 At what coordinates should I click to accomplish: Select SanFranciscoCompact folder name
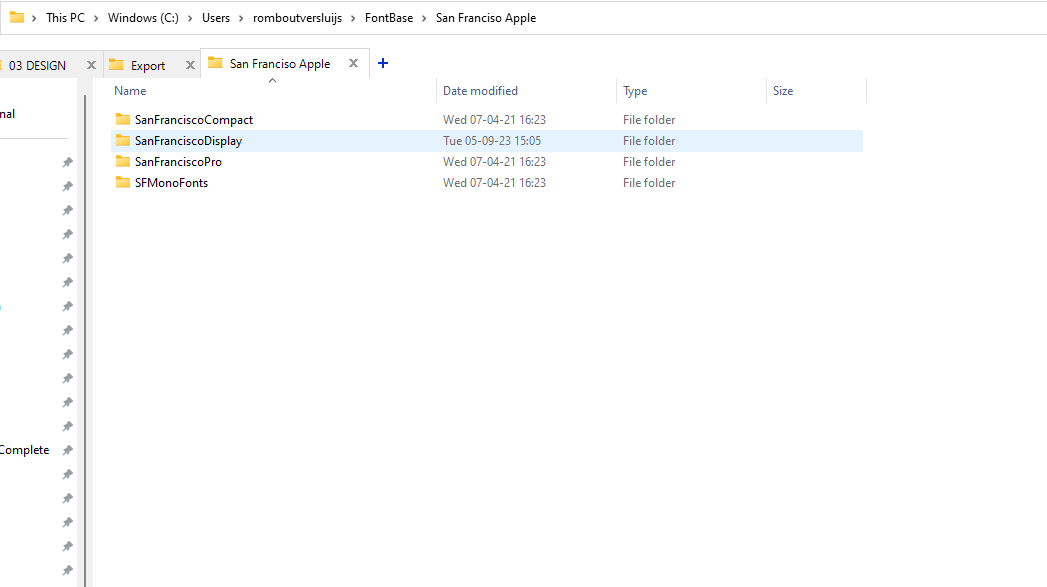coord(194,120)
